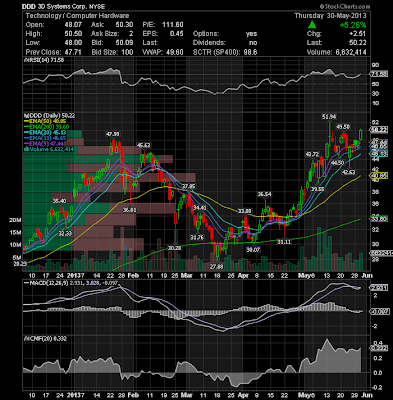This screenshot has width=393, height=400.
Task: Click the yellow EMA(50) legend line
Action: coord(27,121)
